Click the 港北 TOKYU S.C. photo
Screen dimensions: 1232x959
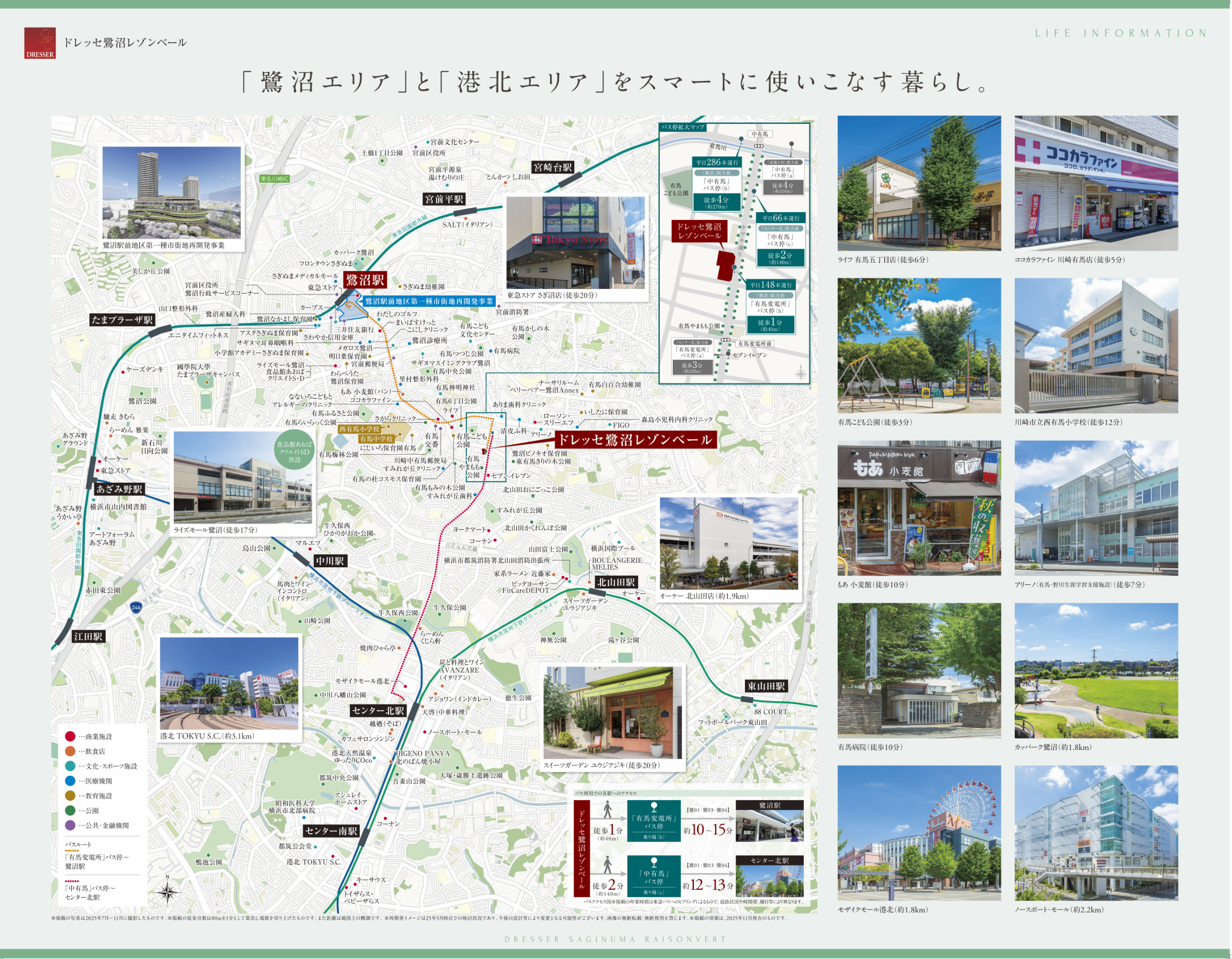pyautogui.click(x=229, y=683)
